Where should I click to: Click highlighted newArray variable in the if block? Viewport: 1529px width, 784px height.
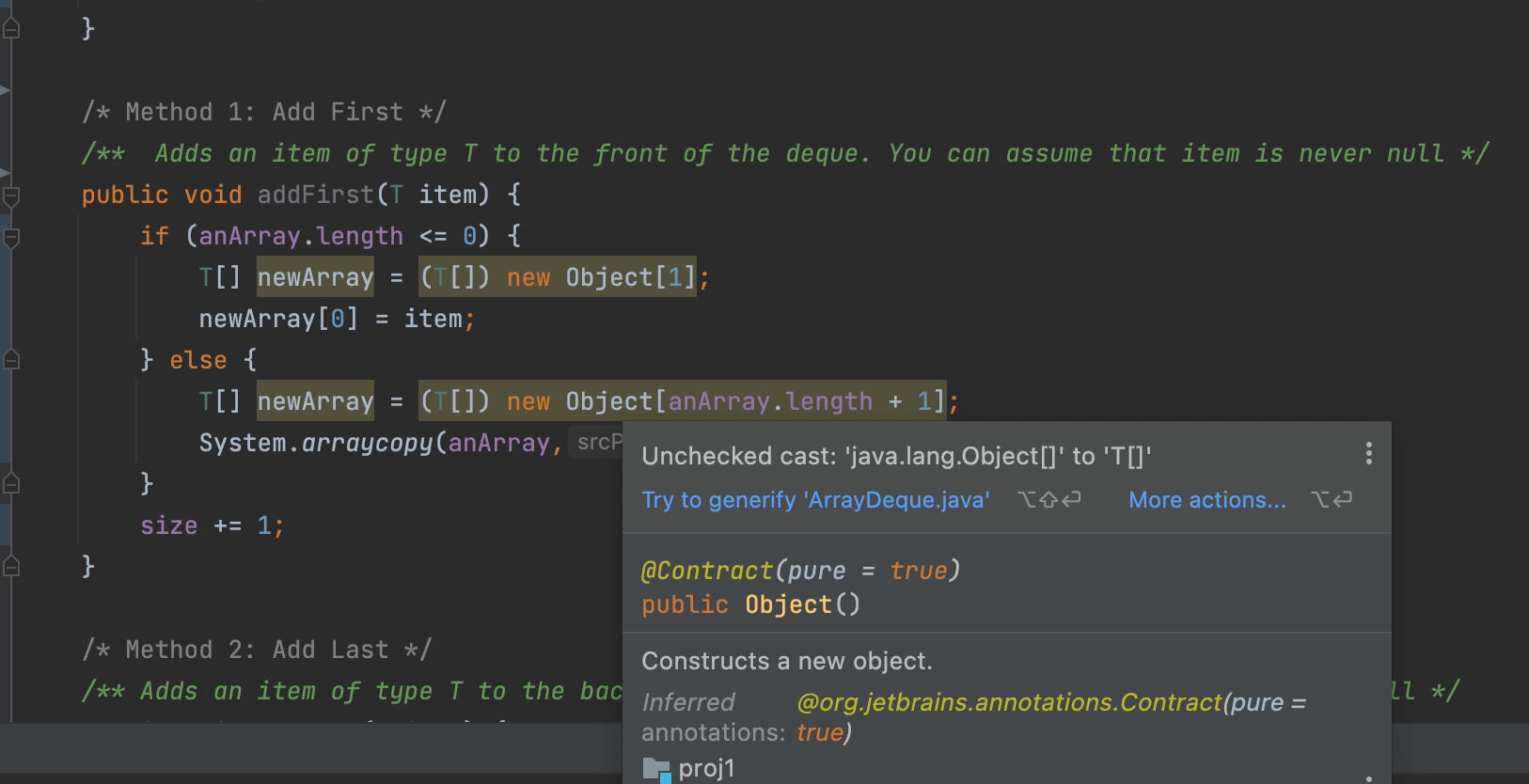coord(315,277)
